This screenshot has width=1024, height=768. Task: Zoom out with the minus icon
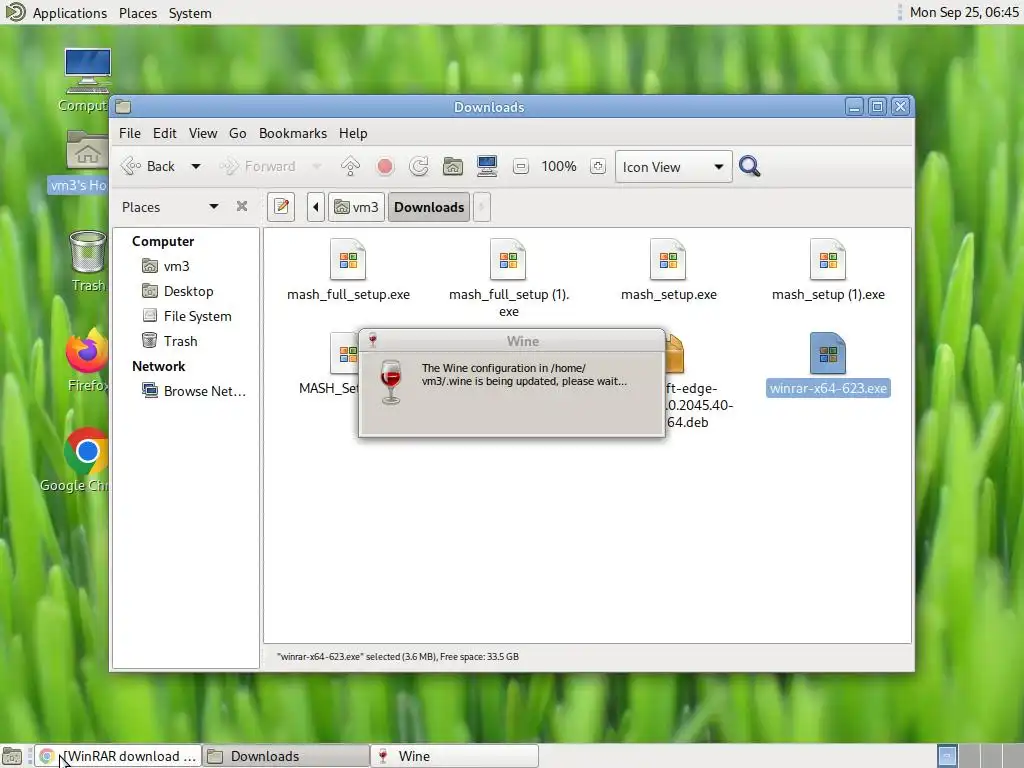tap(520, 167)
